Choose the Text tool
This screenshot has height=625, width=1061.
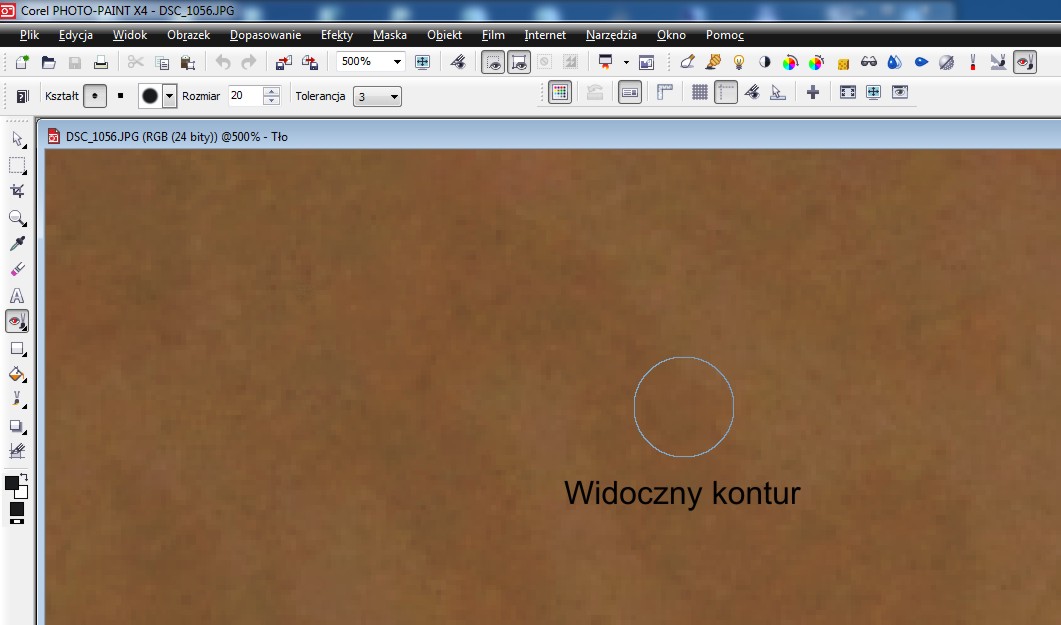coord(17,295)
